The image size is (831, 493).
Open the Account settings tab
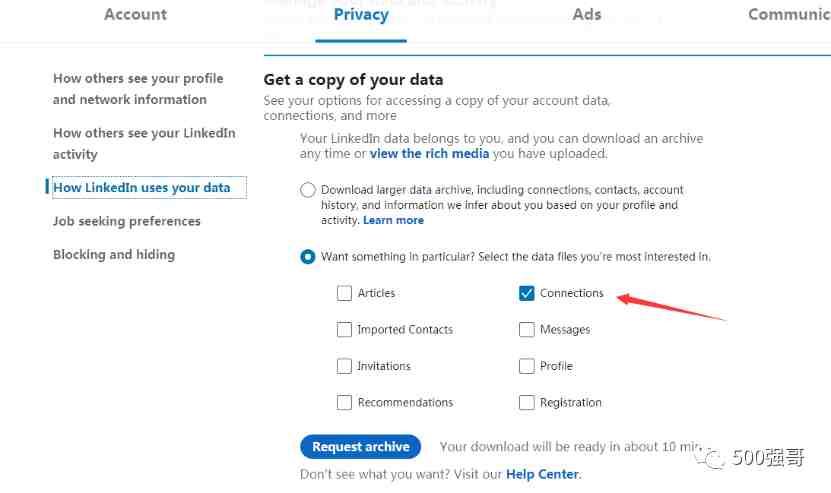tap(135, 14)
